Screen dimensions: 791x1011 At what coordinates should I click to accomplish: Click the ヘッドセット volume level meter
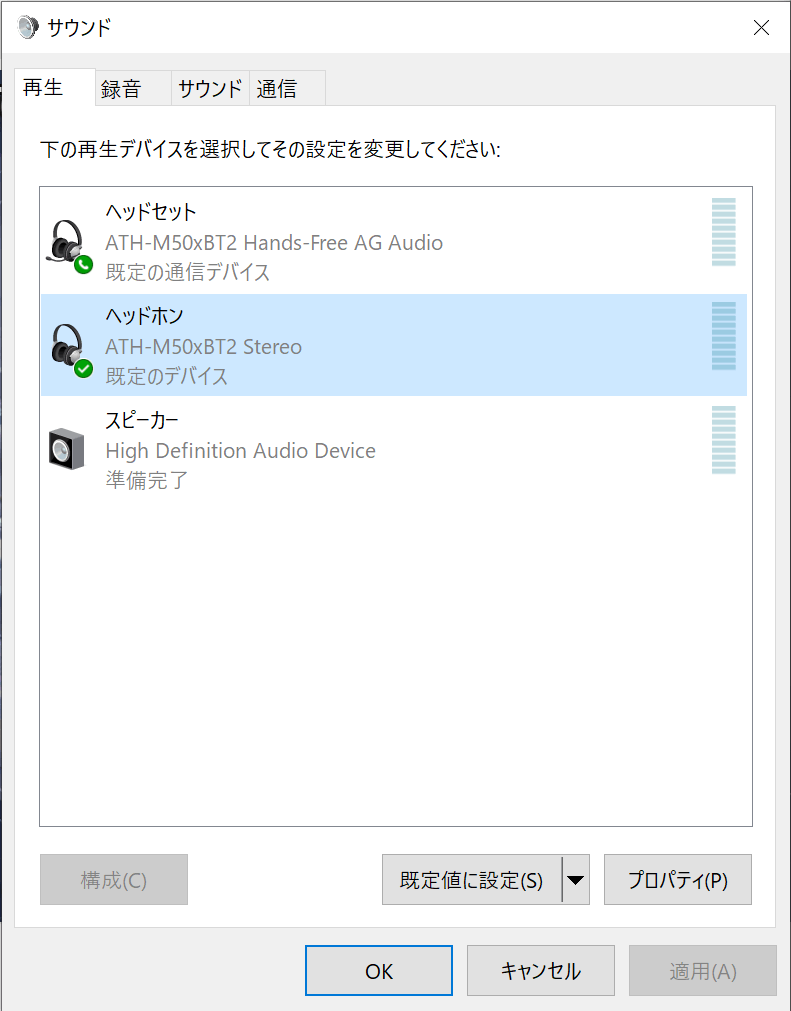coord(723,232)
